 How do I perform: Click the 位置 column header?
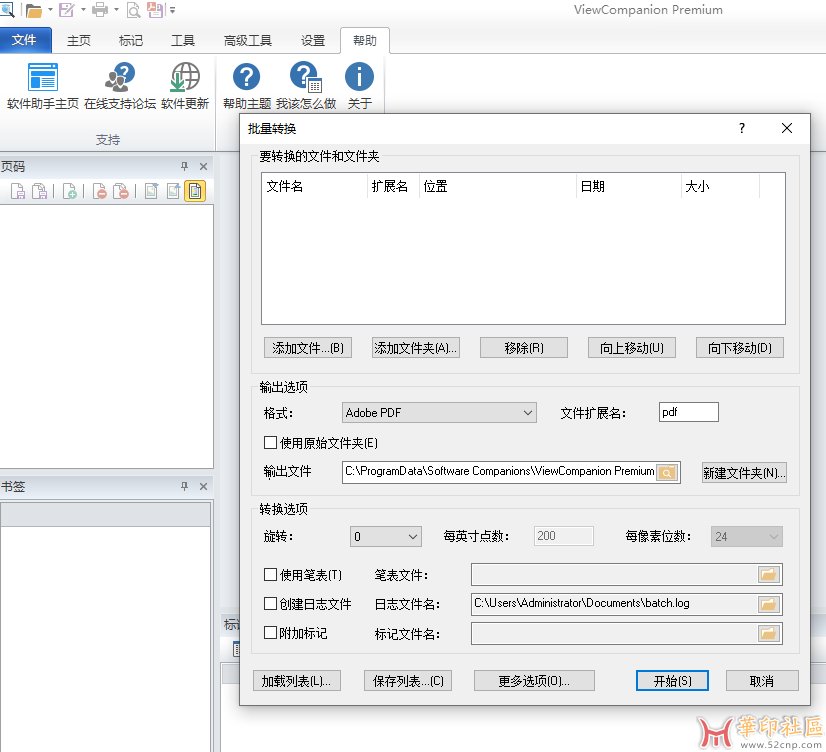(498, 186)
